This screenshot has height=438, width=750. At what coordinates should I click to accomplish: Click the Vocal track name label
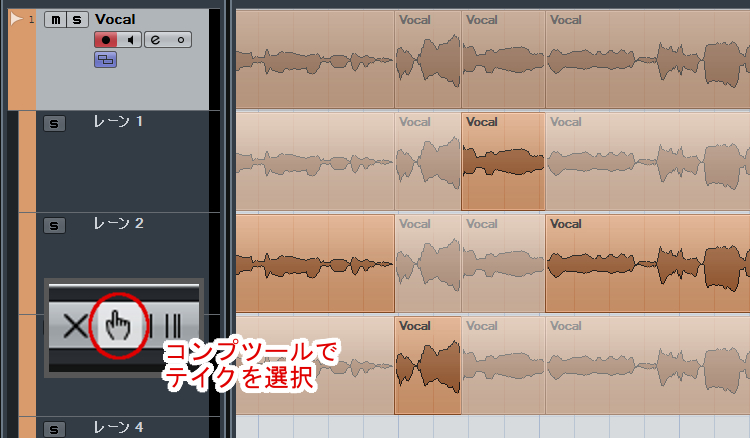[115, 20]
